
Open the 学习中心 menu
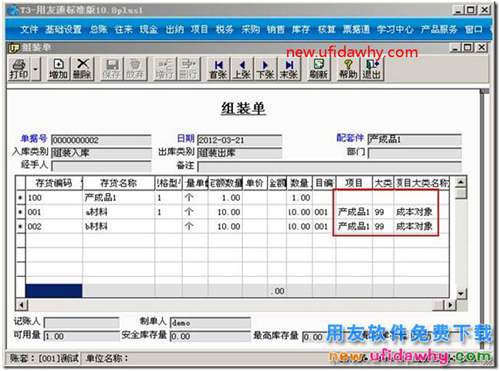pyautogui.click(x=395, y=29)
